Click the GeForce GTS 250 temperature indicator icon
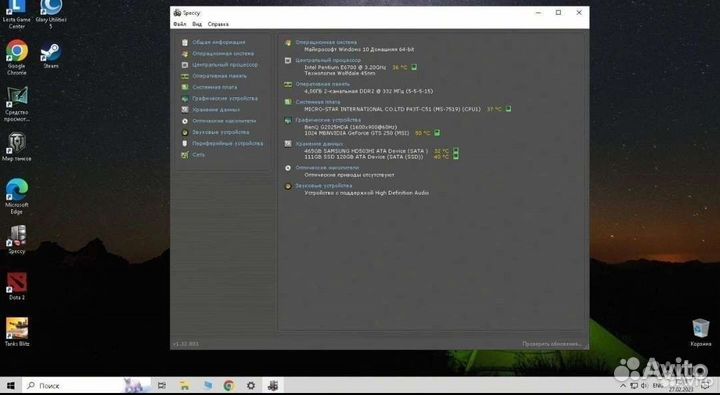 point(437,133)
